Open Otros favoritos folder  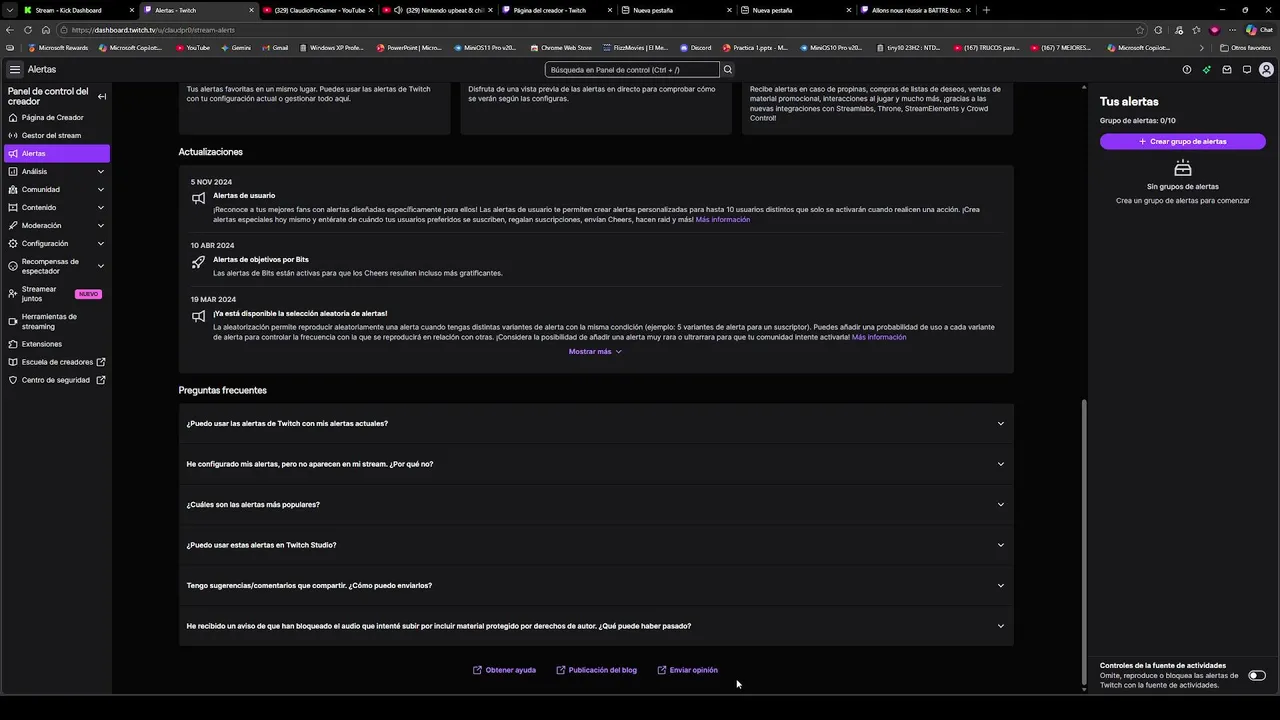coord(1245,48)
